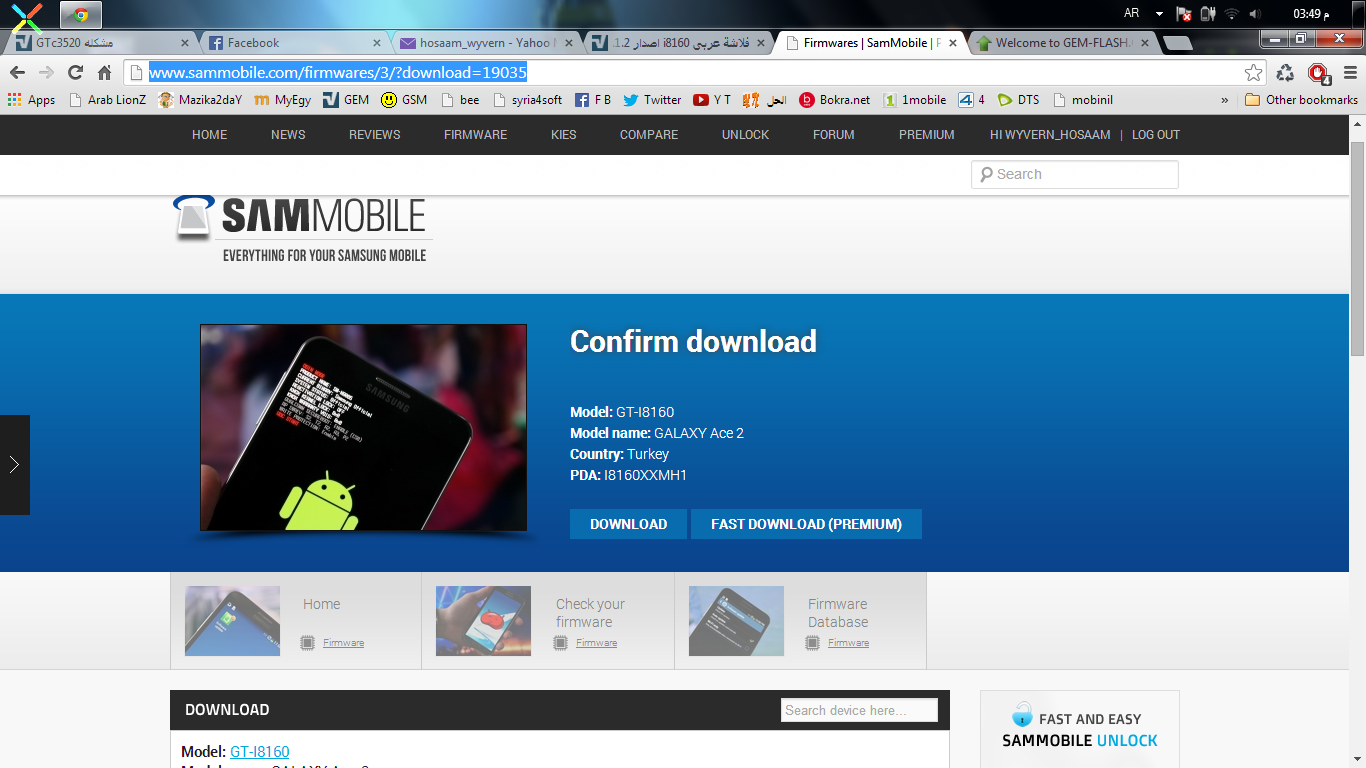Click the volume speaker tray icon
Screen dimensions: 1366x768
pos(1255,14)
